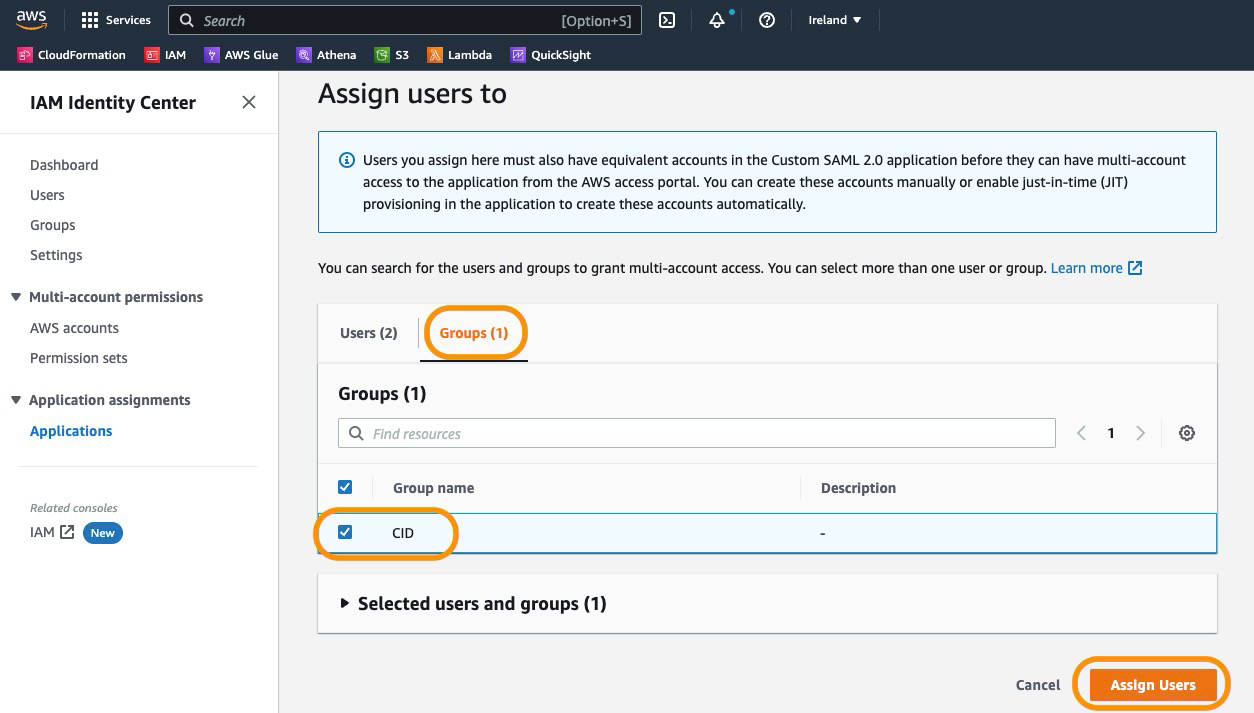
Task: Open the S3 shortcut
Action: tap(392, 55)
